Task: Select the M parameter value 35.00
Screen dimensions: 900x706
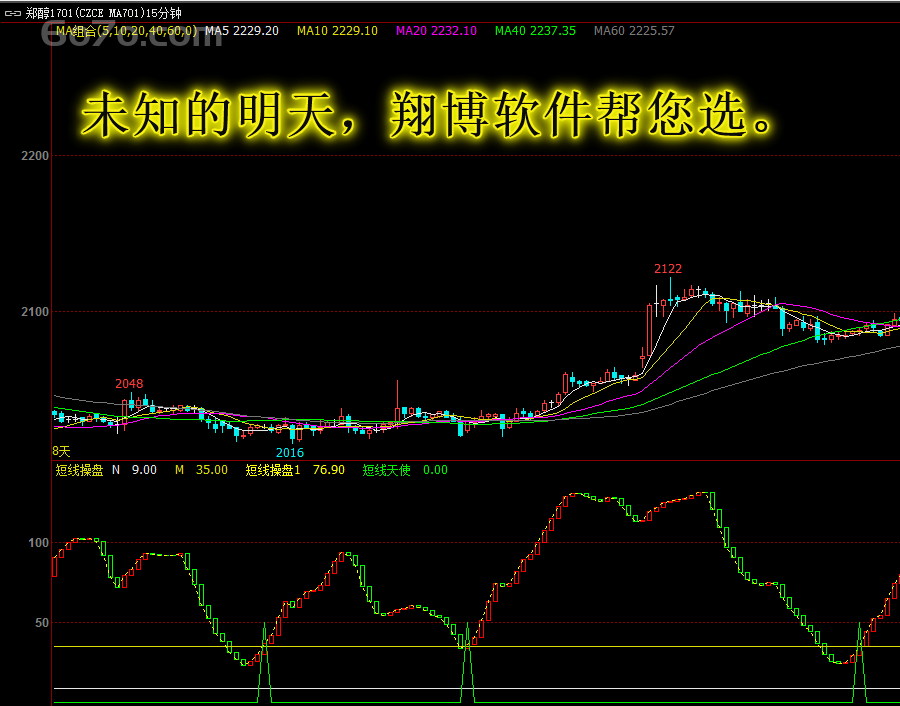Action: click(x=212, y=470)
